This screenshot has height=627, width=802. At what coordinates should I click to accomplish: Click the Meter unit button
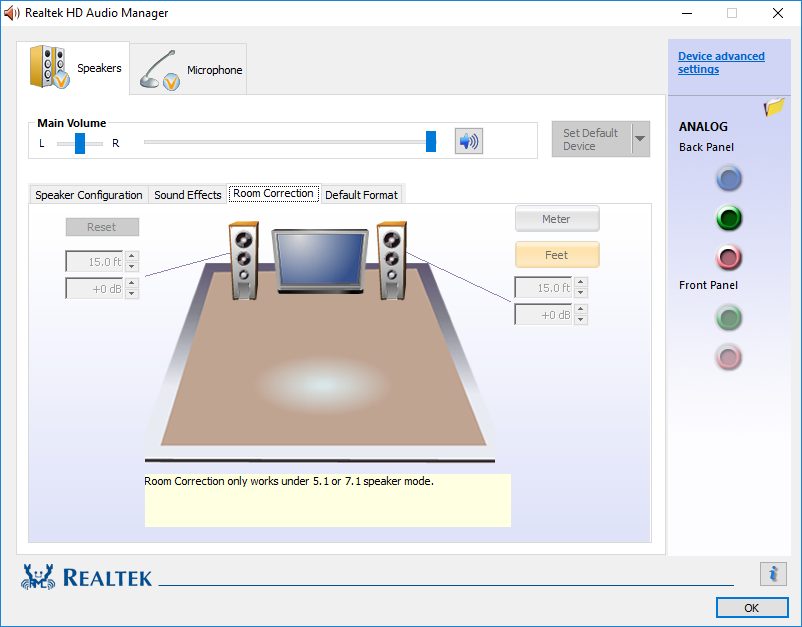pyautogui.click(x=557, y=219)
